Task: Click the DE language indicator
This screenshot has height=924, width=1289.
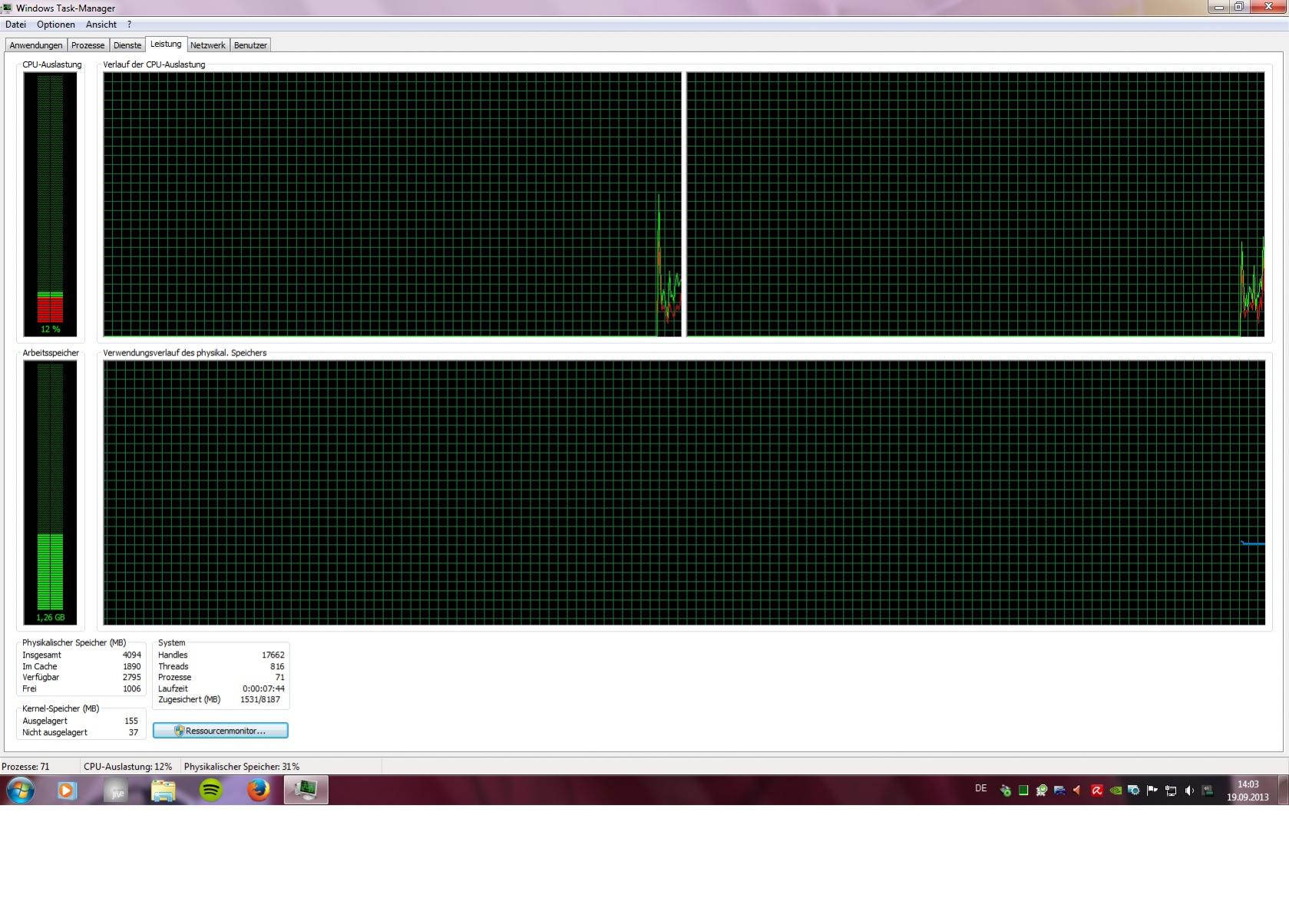Action: pyautogui.click(x=980, y=789)
